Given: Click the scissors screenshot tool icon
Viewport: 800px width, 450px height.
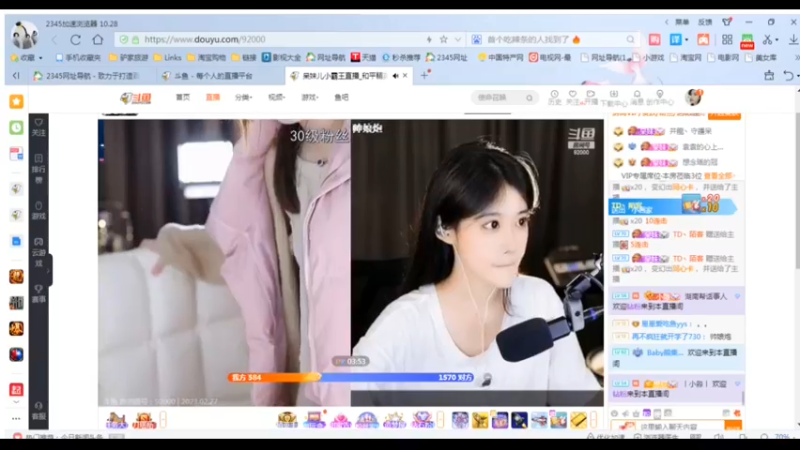Looking at the screenshot, I should [x=766, y=39].
